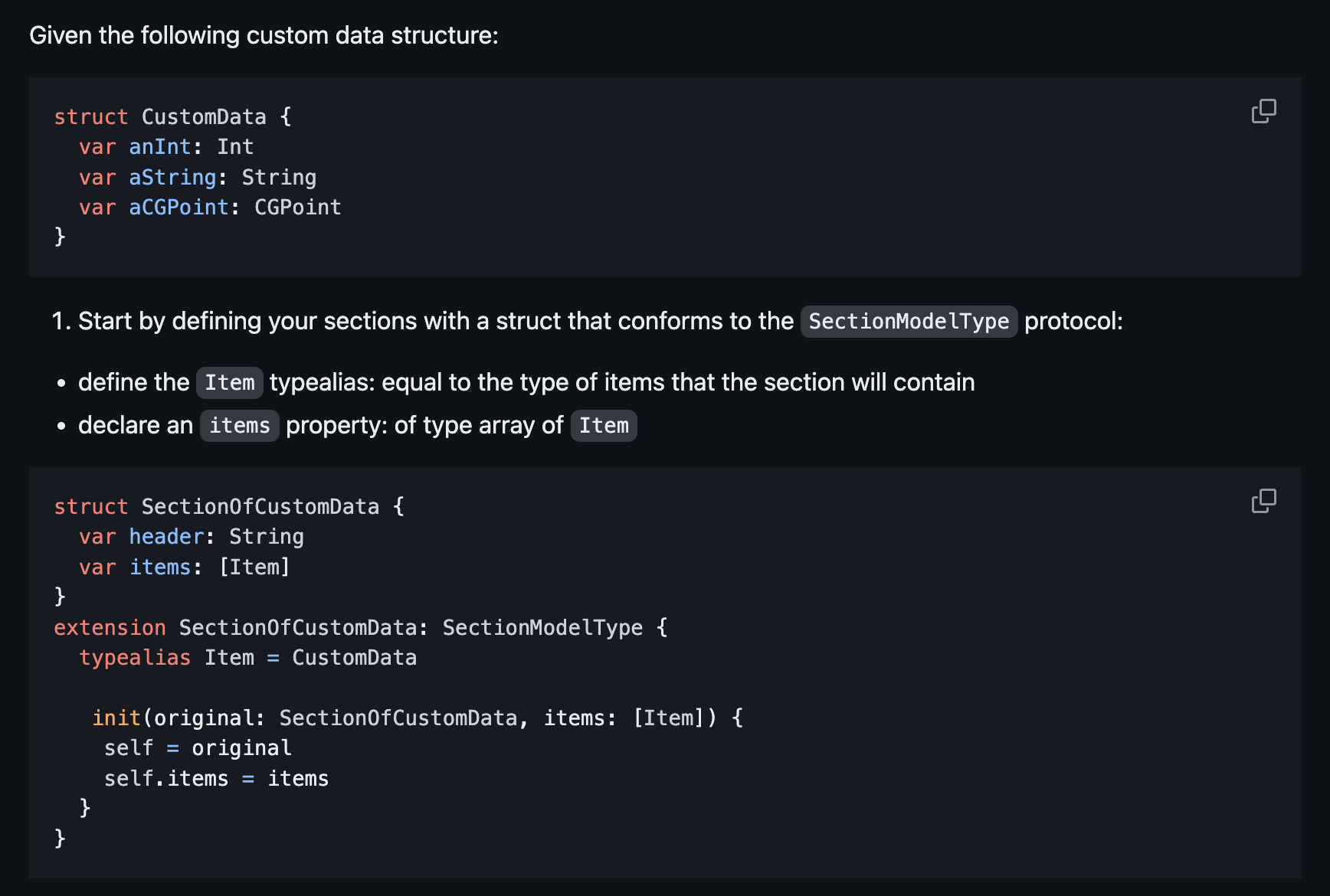Click the SectionModelType inline code label
Image resolution: width=1330 pixels, height=896 pixels.
click(909, 321)
